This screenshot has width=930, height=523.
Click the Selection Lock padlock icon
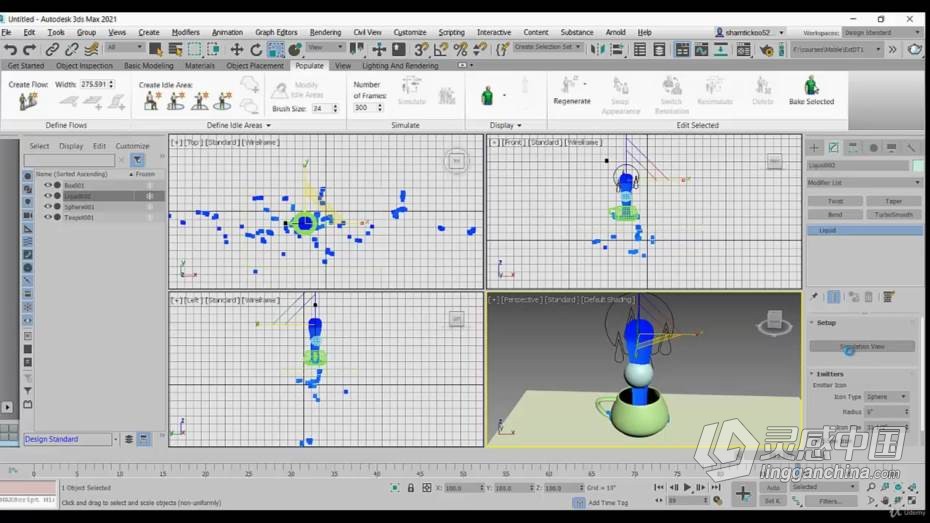410,487
